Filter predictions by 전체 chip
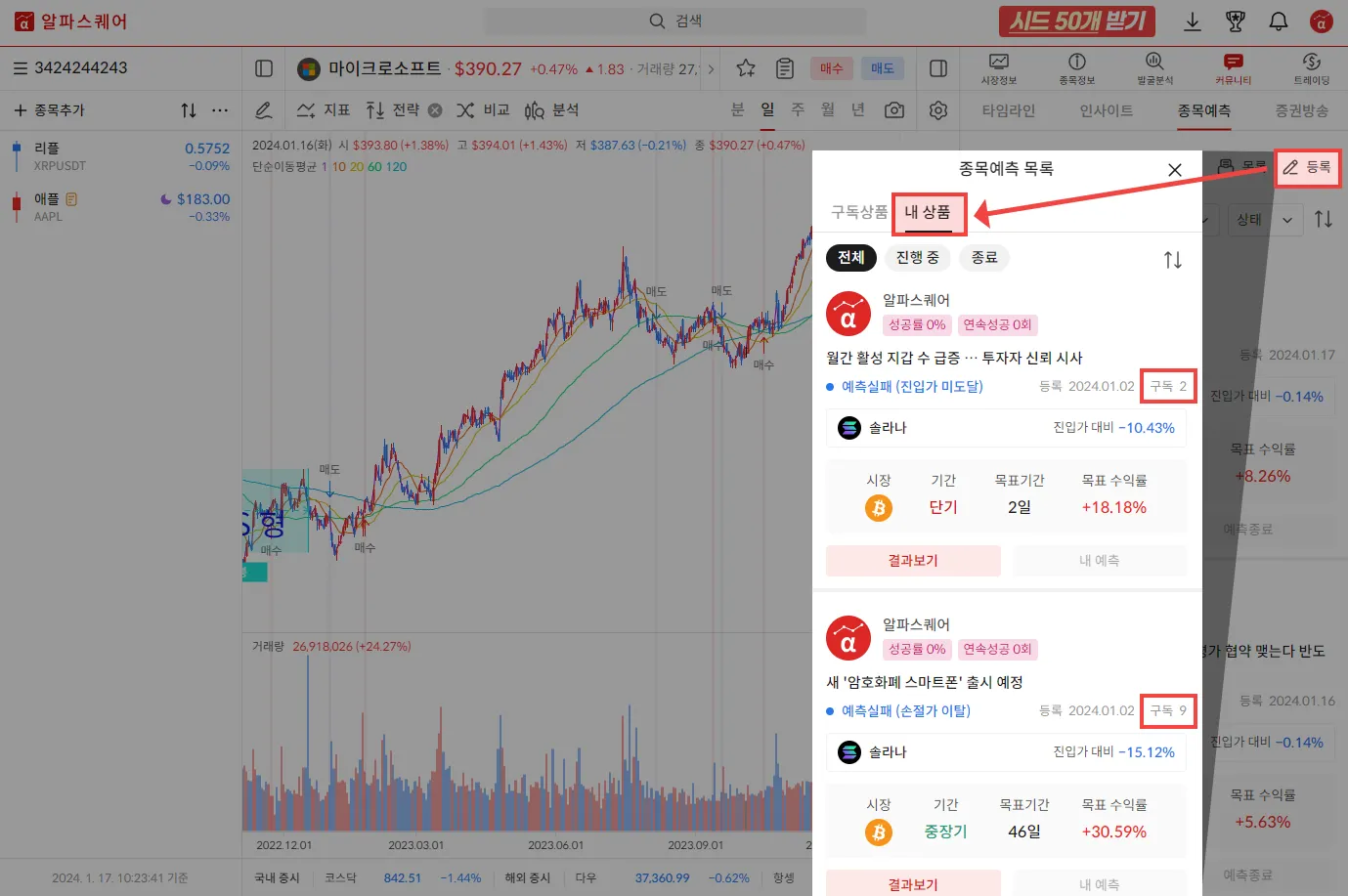The width and height of the screenshot is (1348, 896). (851, 258)
